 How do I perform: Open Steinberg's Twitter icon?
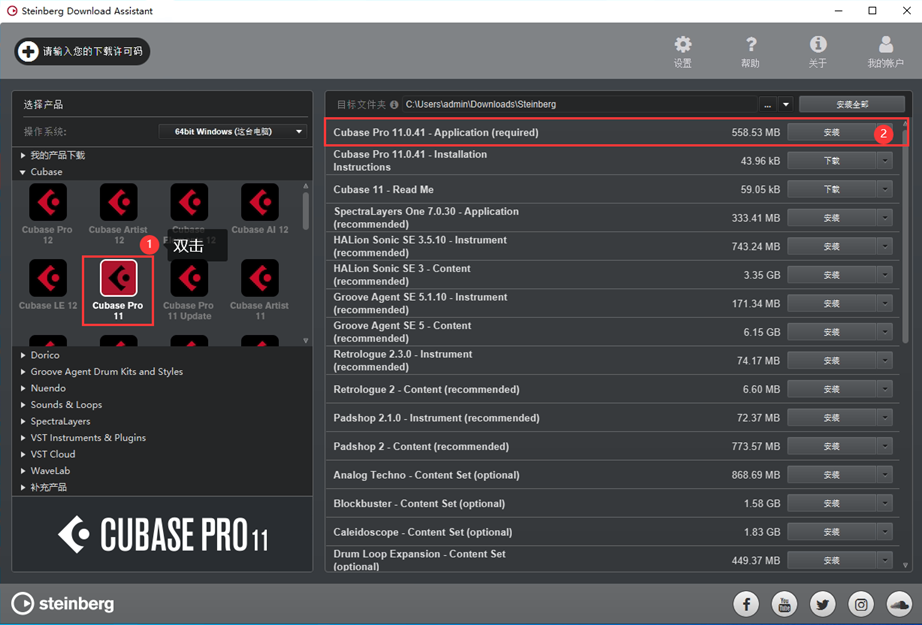822,603
